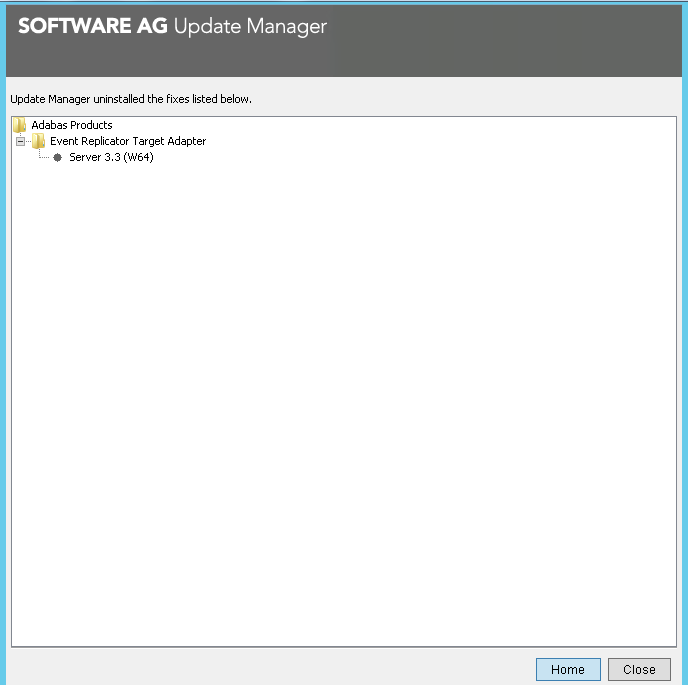Screen dimensions: 688x685
Task: Select the Adabas Products tree label
Action: [71, 125]
